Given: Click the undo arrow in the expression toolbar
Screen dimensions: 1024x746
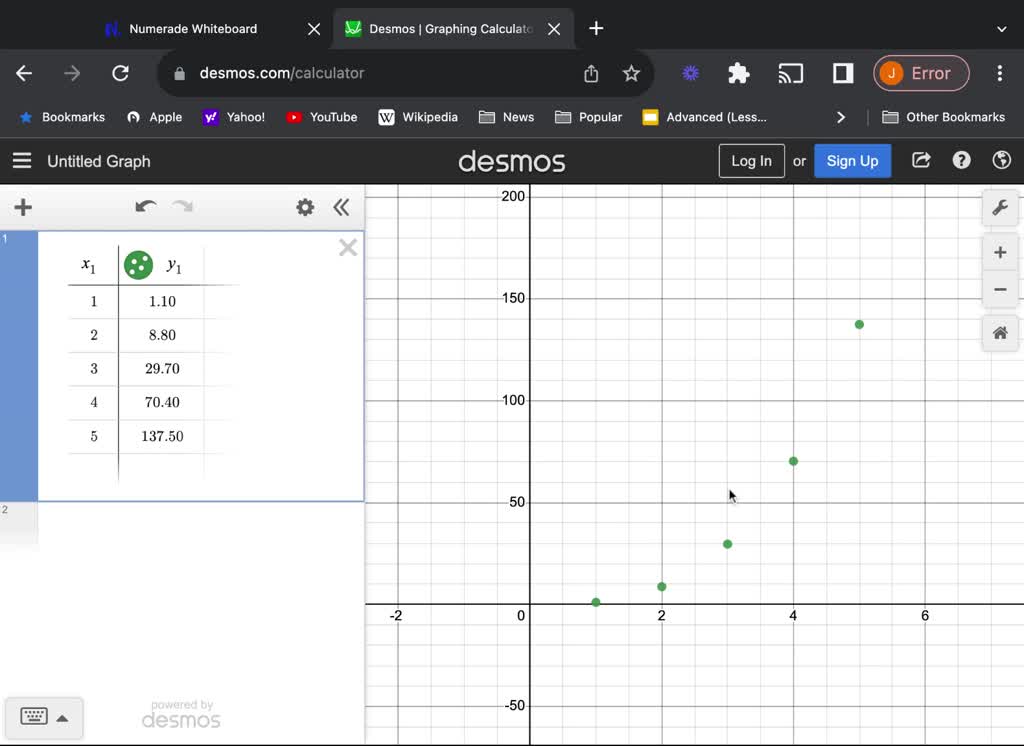Looking at the screenshot, I should pyautogui.click(x=145, y=206).
